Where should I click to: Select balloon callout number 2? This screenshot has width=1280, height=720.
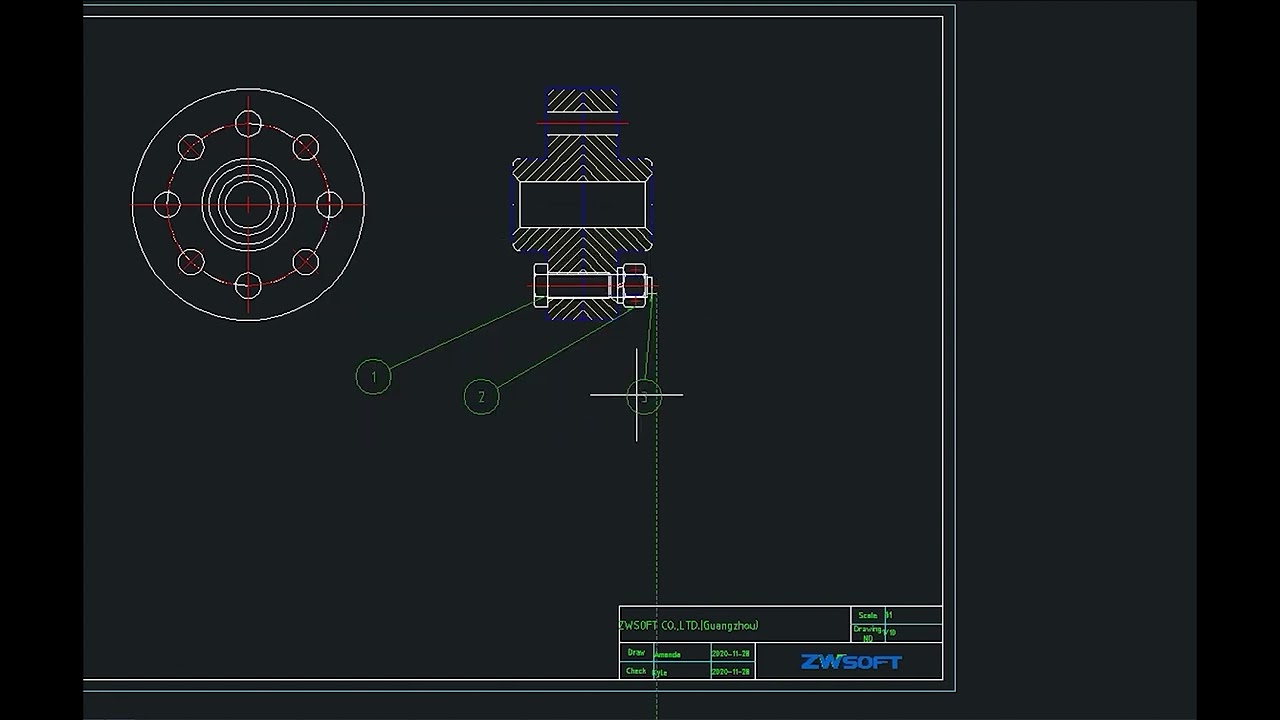click(481, 397)
